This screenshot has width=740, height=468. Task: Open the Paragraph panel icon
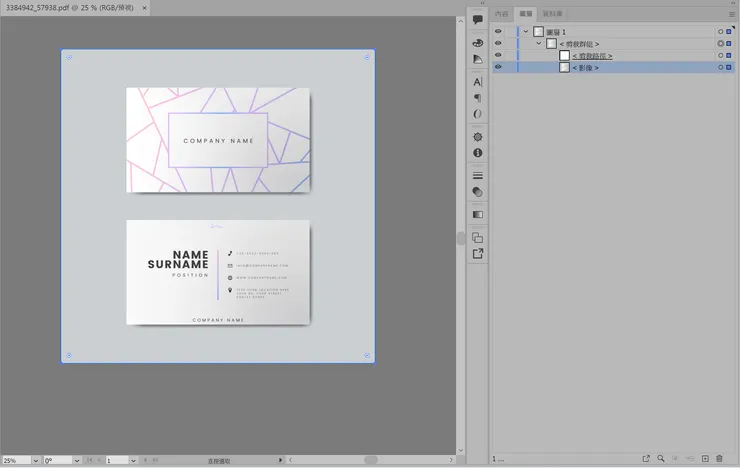[x=477, y=98]
